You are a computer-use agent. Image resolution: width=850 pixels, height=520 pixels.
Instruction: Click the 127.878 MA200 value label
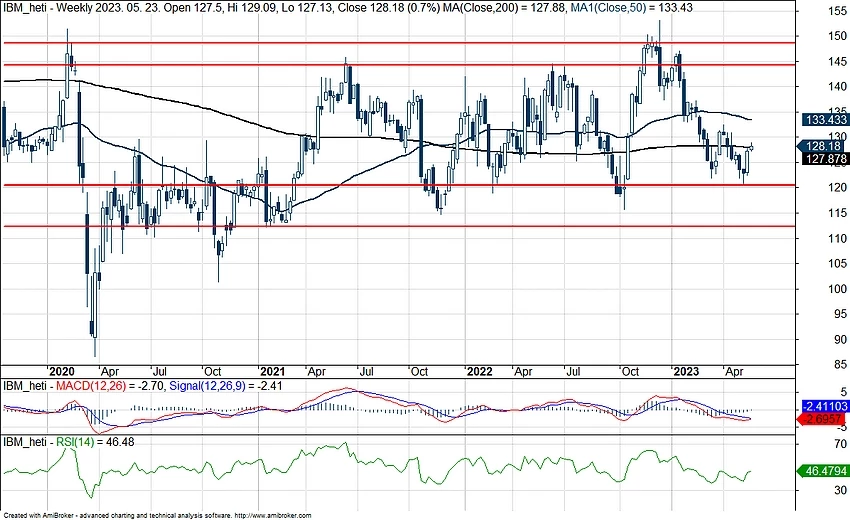click(825, 159)
